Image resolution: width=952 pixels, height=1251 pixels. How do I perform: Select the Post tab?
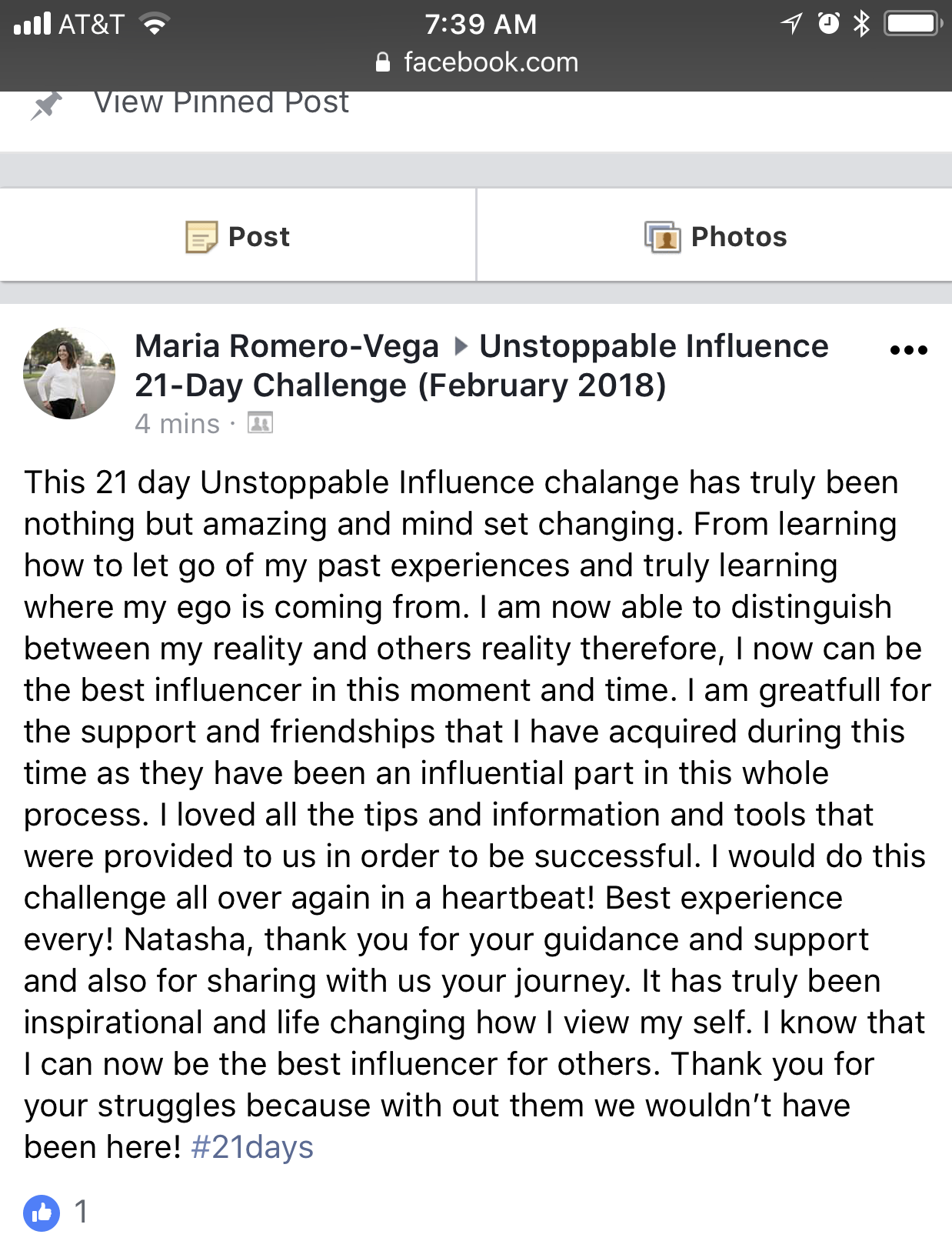(238, 236)
